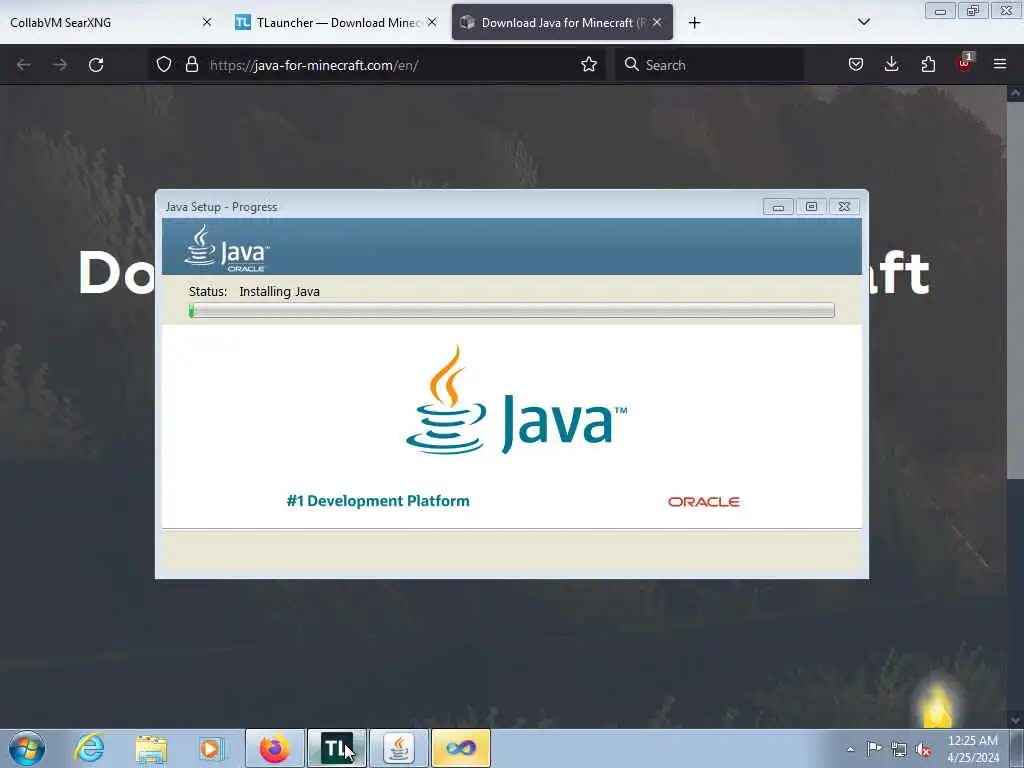Image resolution: width=1024 pixels, height=768 pixels.
Task: Go forward to the next page
Action: (x=60, y=65)
